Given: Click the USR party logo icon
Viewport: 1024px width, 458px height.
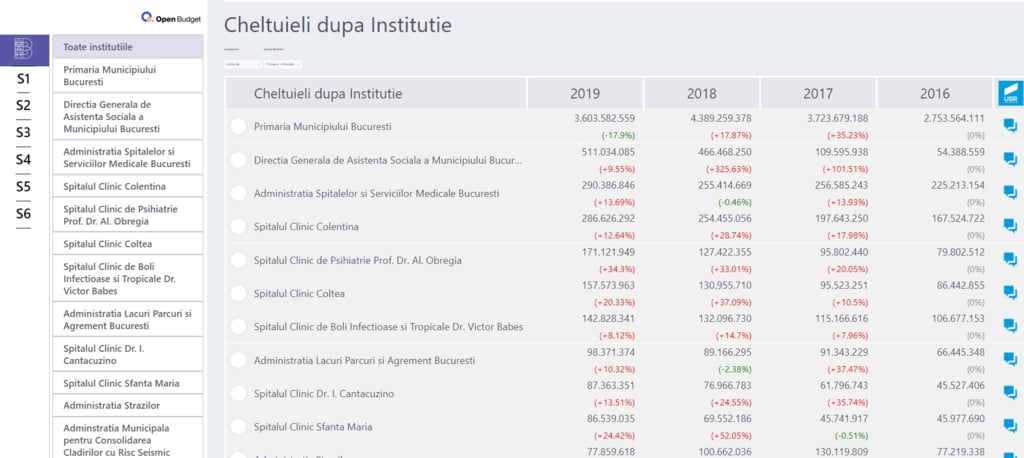Looking at the screenshot, I should pyautogui.click(x=1008, y=93).
